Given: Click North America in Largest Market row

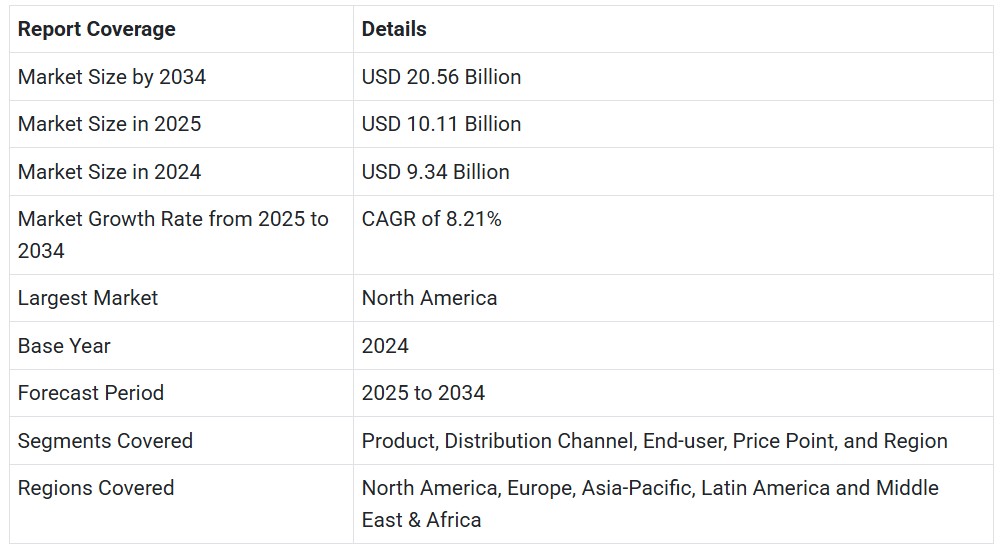Looking at the screenshot, I should [x=429, y=298].
